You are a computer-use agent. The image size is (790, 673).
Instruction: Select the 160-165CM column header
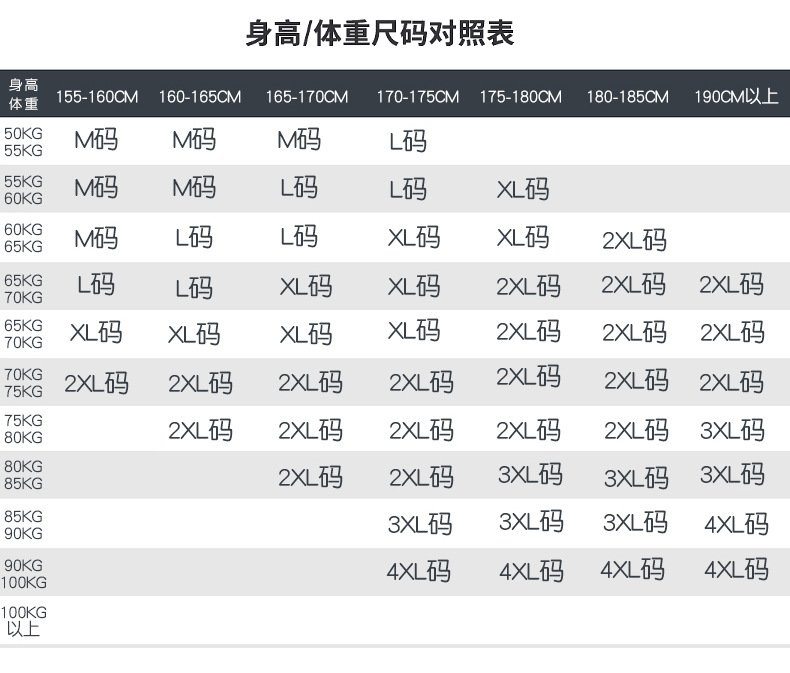click(200, 97)
